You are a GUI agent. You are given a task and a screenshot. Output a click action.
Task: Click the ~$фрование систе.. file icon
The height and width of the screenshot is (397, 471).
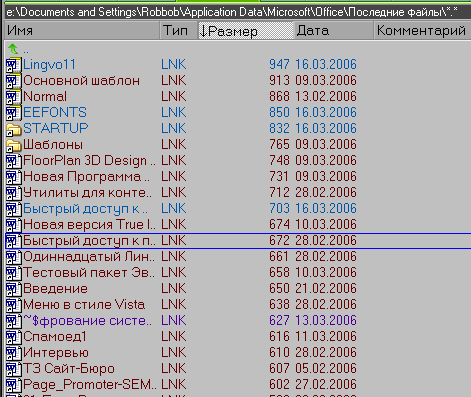coord(13,321)
